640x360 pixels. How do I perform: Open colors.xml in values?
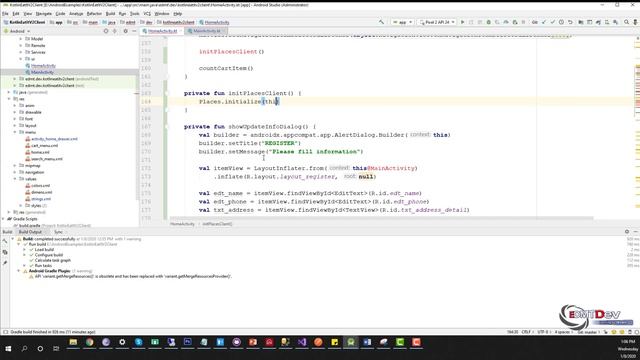[40, 185]
